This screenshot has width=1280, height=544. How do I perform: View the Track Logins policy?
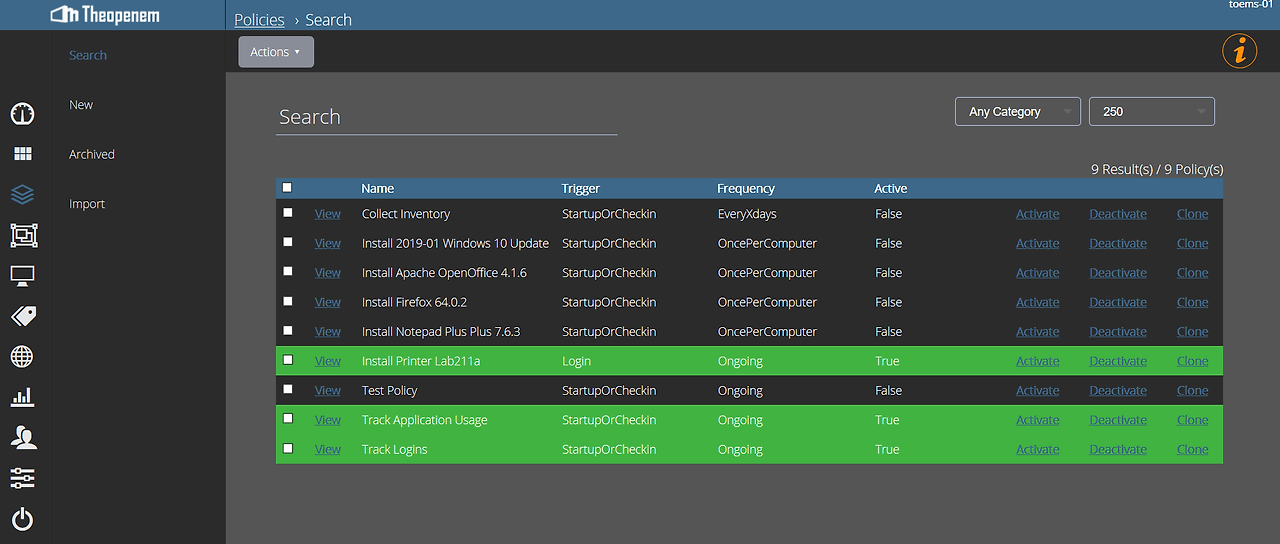coord(328,450)
